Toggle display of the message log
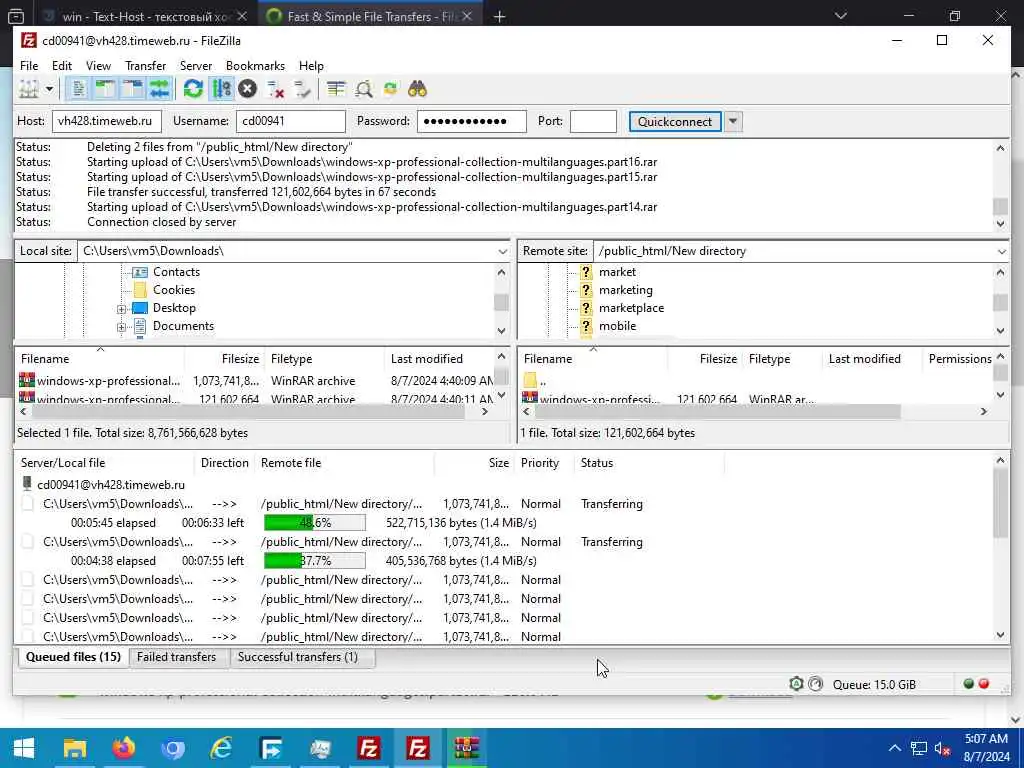This screenshot has height=768, width=1024. [78, 89]
